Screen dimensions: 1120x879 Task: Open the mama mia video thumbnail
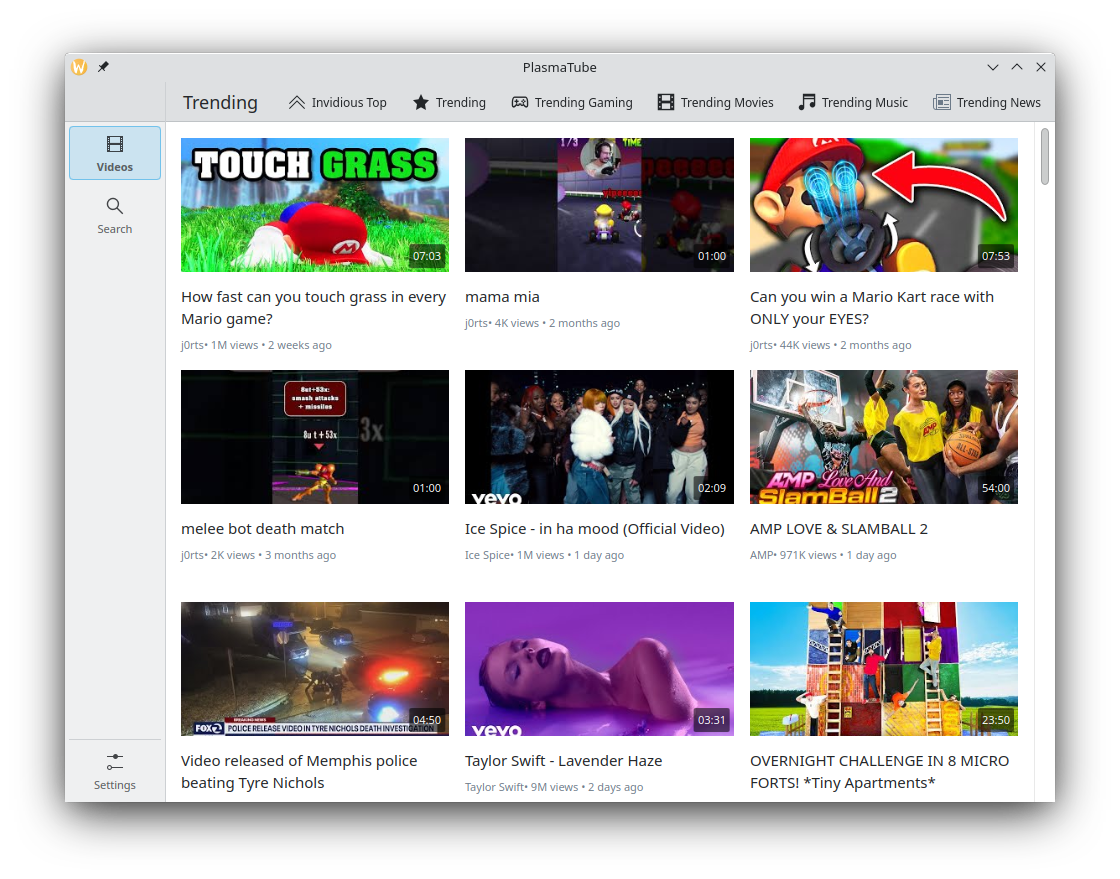(x=599, y=205)
